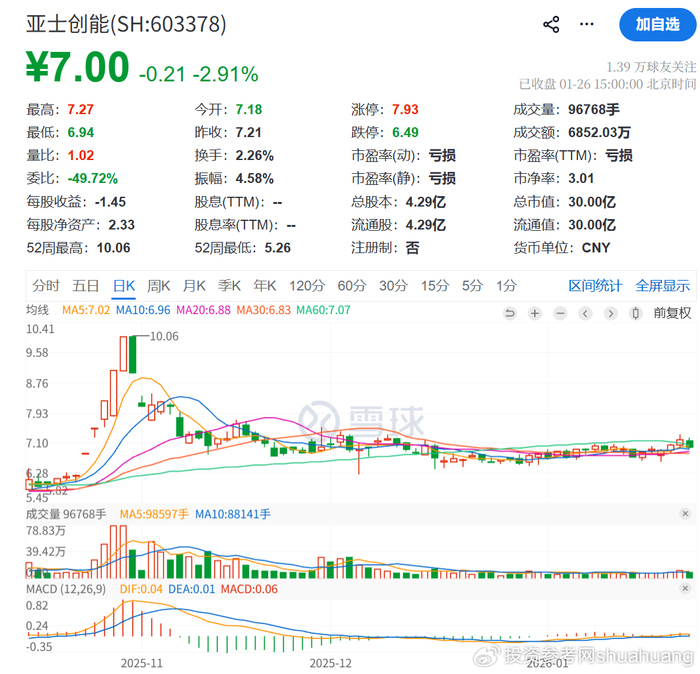Click the 2025-11 date axis label
The height and width of the screenshot is (674, 700).
[142, 663]
